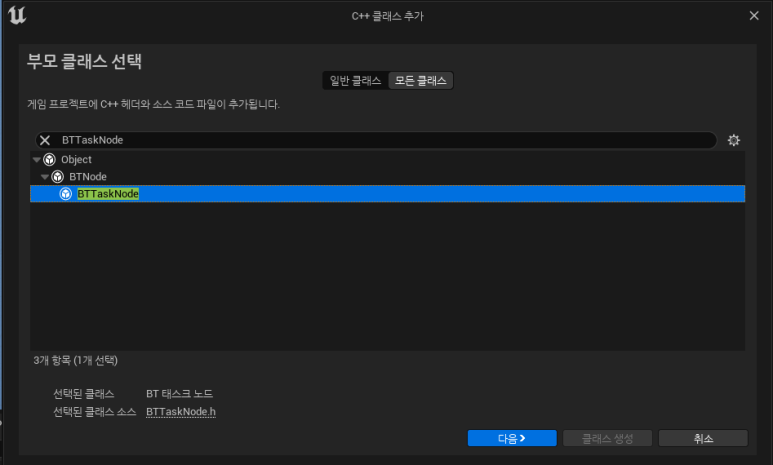Close the C++ 클래스 추가 dialog

pos(754,16)
